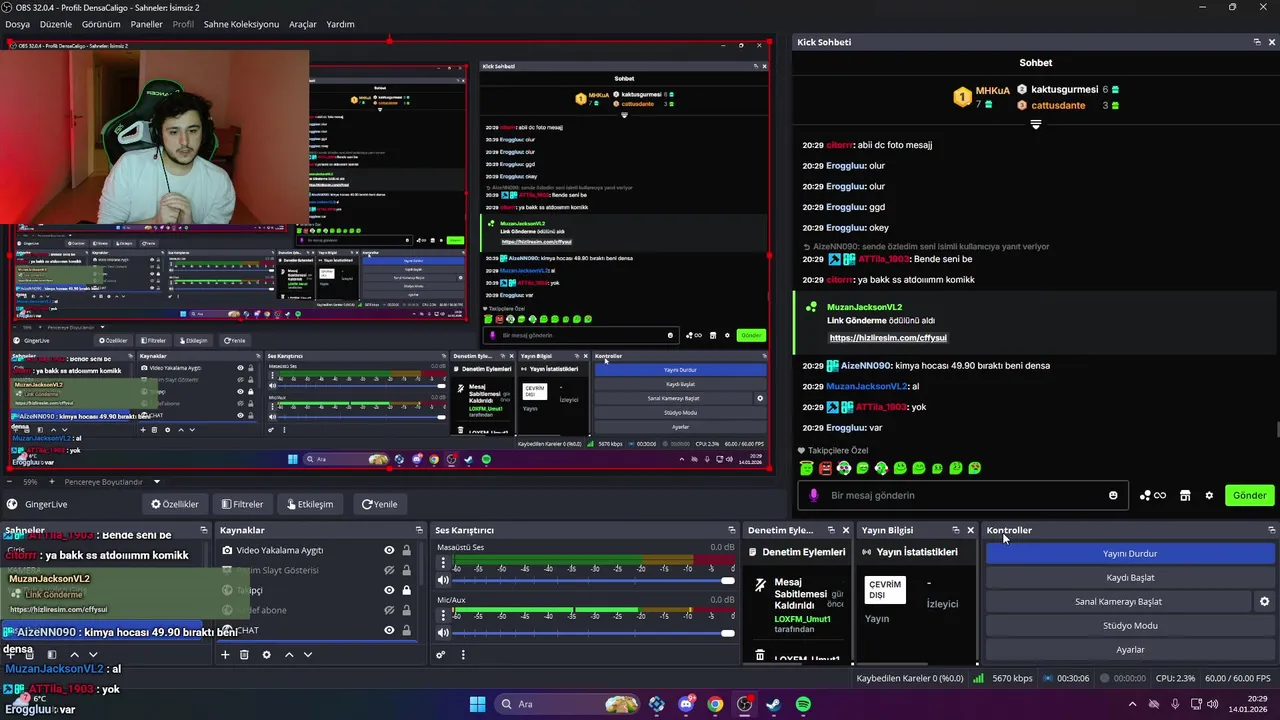Move selected source down in Kaynaklar

[308, 655]
